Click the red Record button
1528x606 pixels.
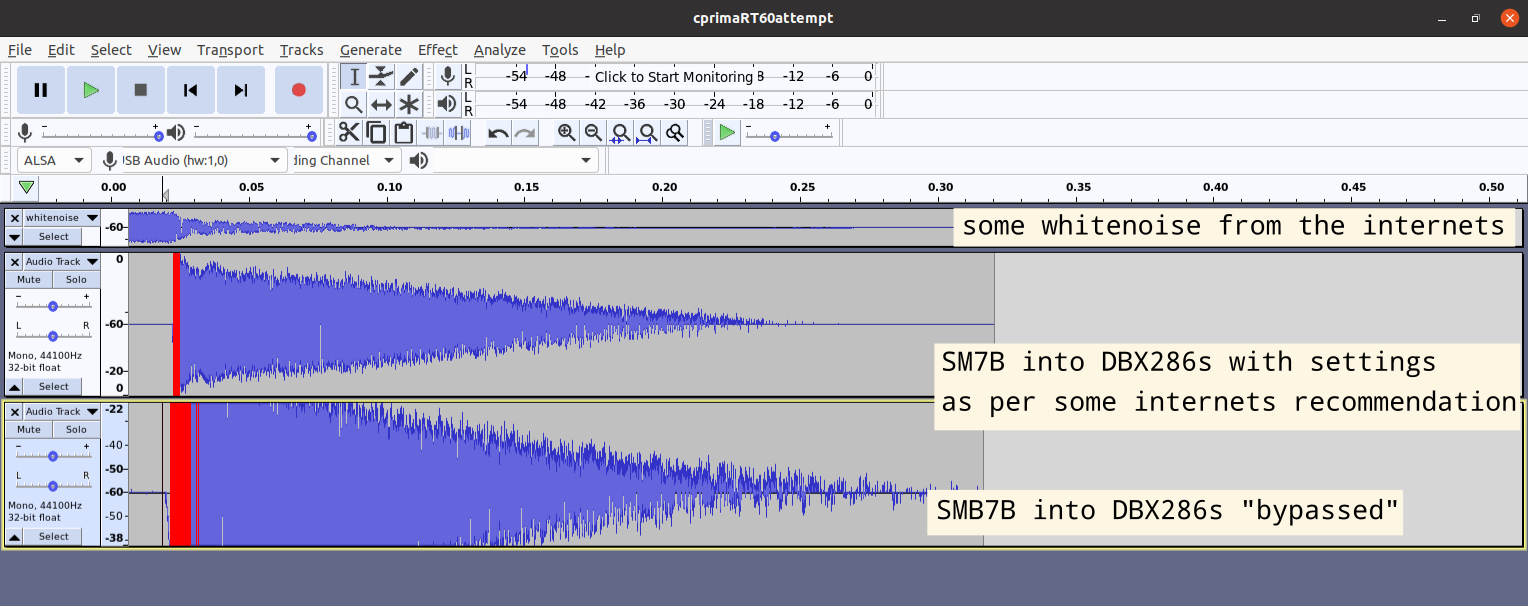point(298,90)
